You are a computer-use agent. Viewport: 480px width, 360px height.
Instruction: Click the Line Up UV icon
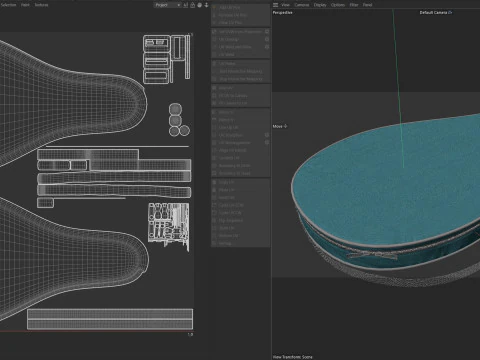[x=215, y=127]
